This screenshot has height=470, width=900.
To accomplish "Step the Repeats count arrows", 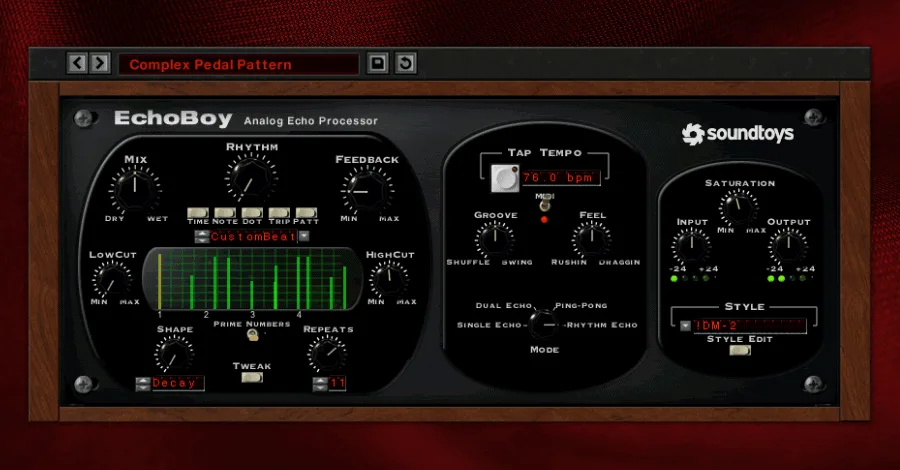I will (320, 384).
